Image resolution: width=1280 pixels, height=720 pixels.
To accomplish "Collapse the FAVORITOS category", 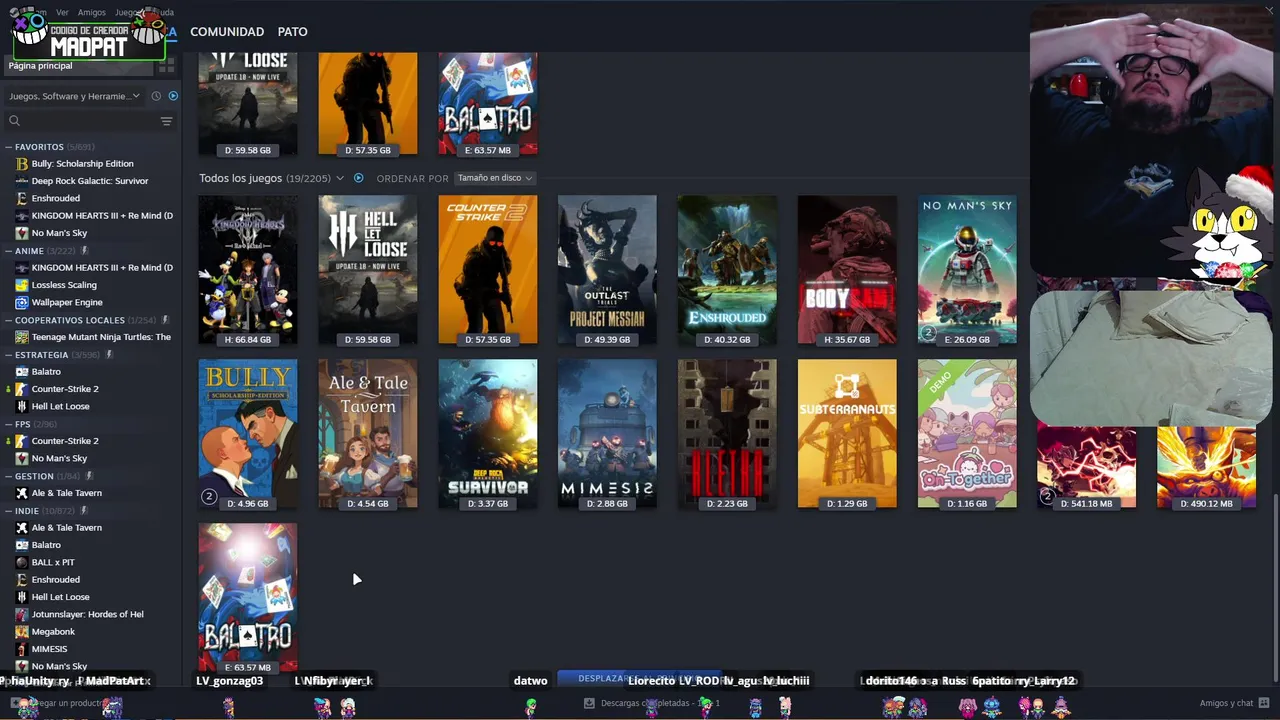I will (8, 147).
